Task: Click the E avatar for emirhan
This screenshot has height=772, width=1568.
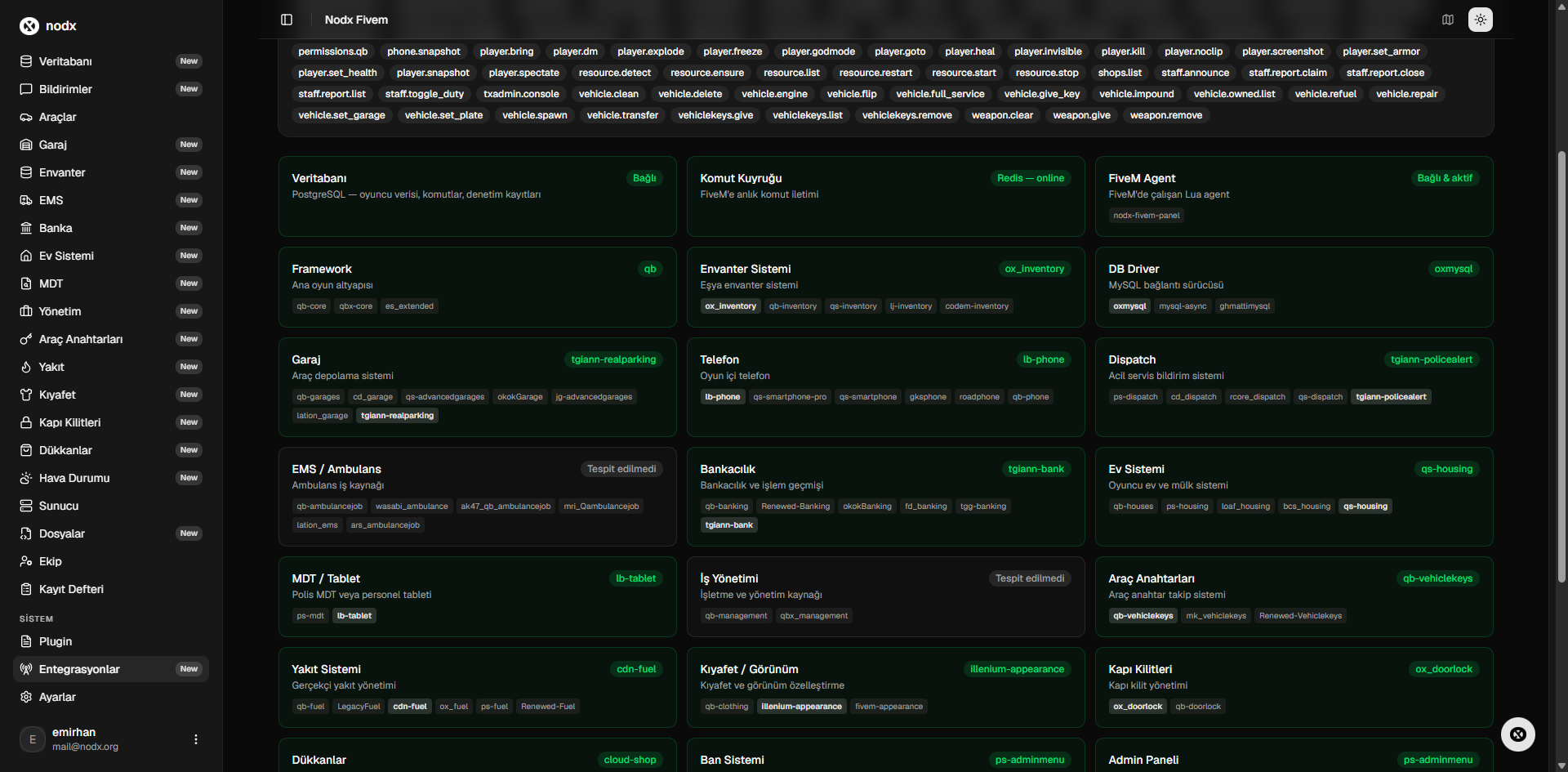Action: coord(33,739)
